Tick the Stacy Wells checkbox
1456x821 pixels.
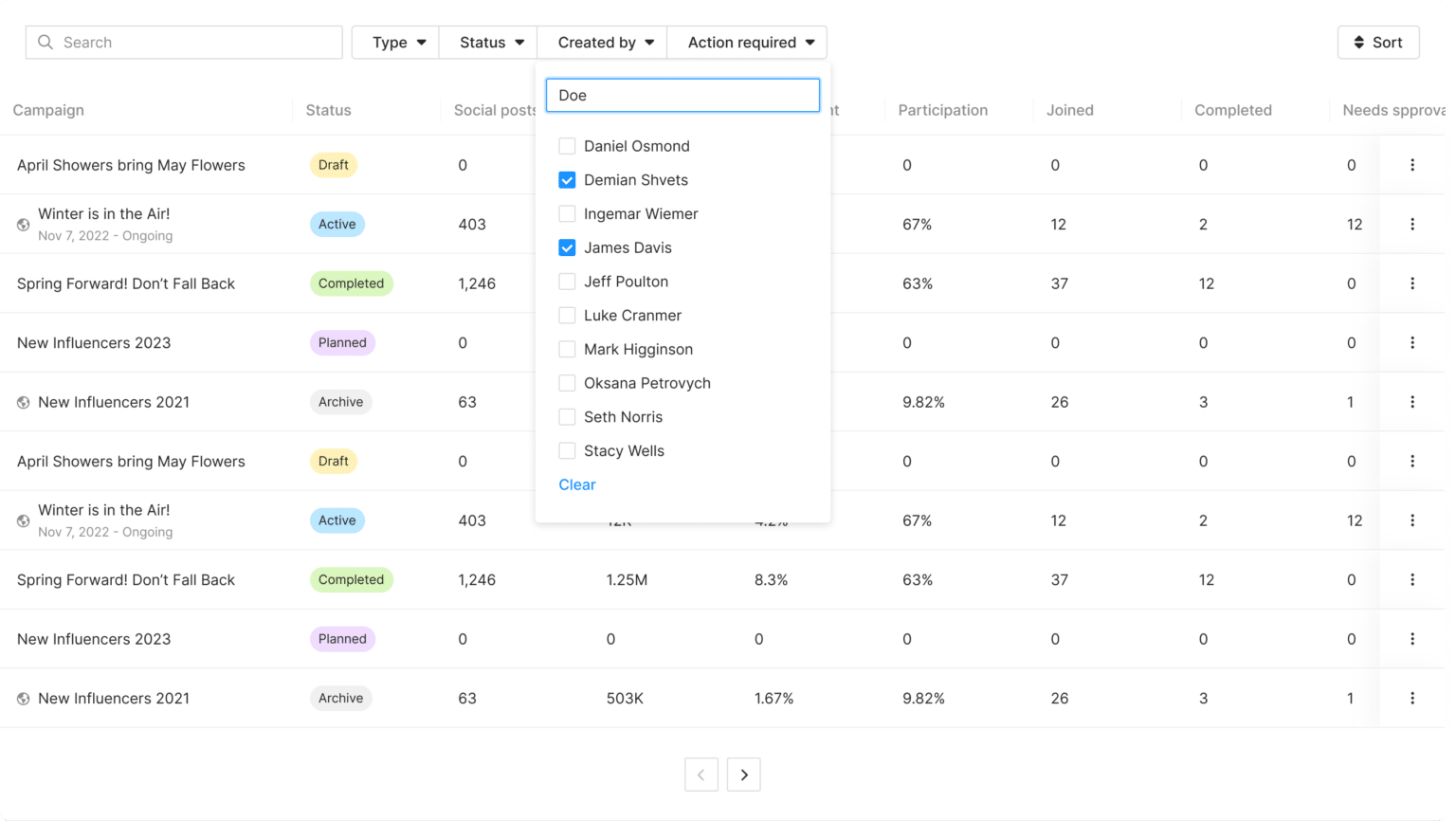(x=567, y=451)
